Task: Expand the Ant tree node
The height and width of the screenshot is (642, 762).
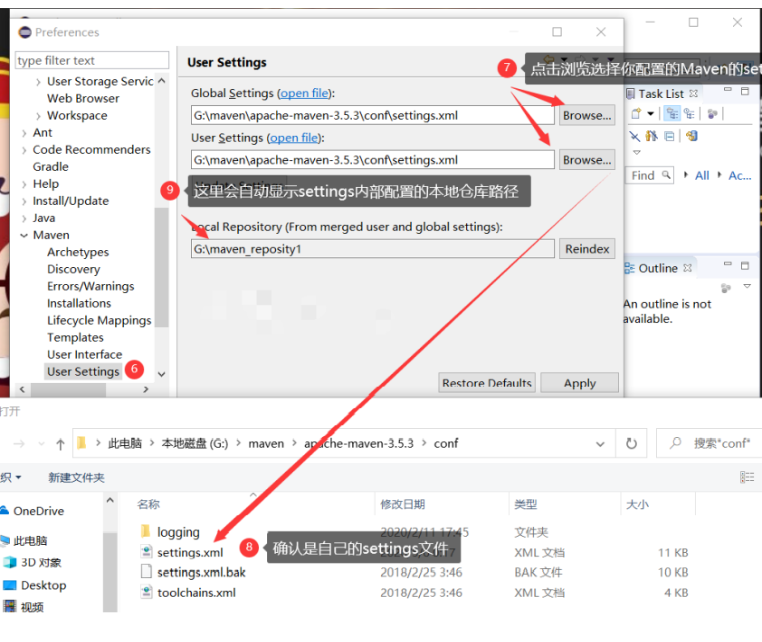Action: click(x=24, y=133)
